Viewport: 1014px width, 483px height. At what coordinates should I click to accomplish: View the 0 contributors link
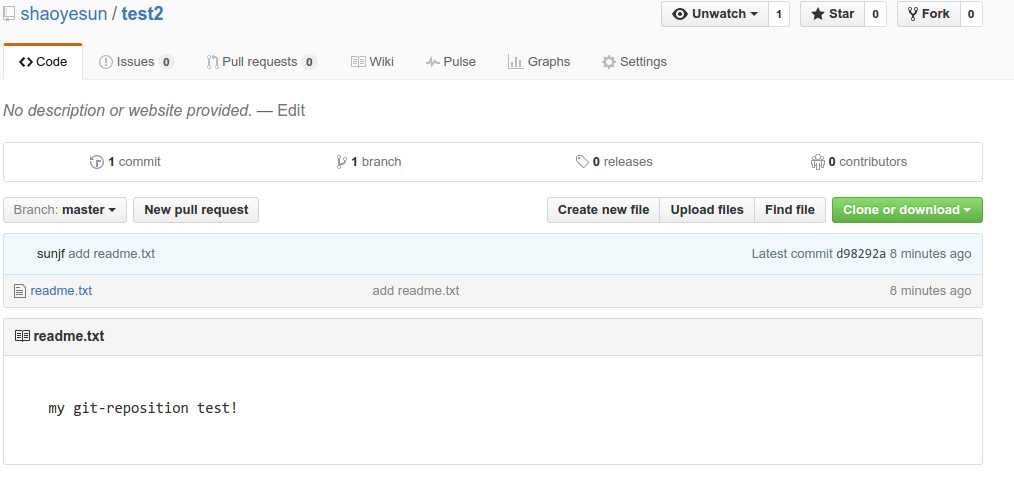point(859,162)
